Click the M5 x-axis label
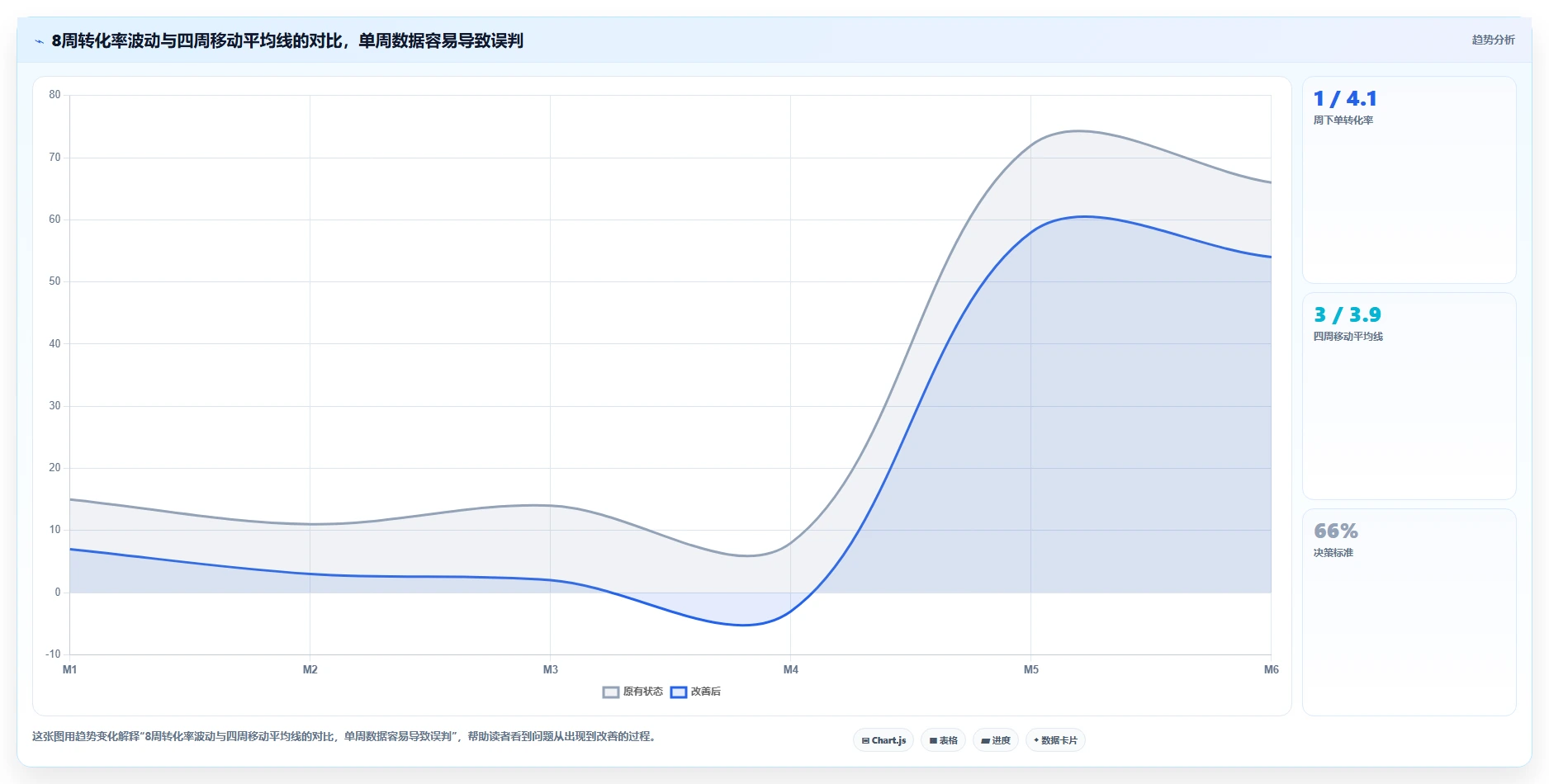The height and width of the screenshot is (784, 1549). coord(1030,669)
